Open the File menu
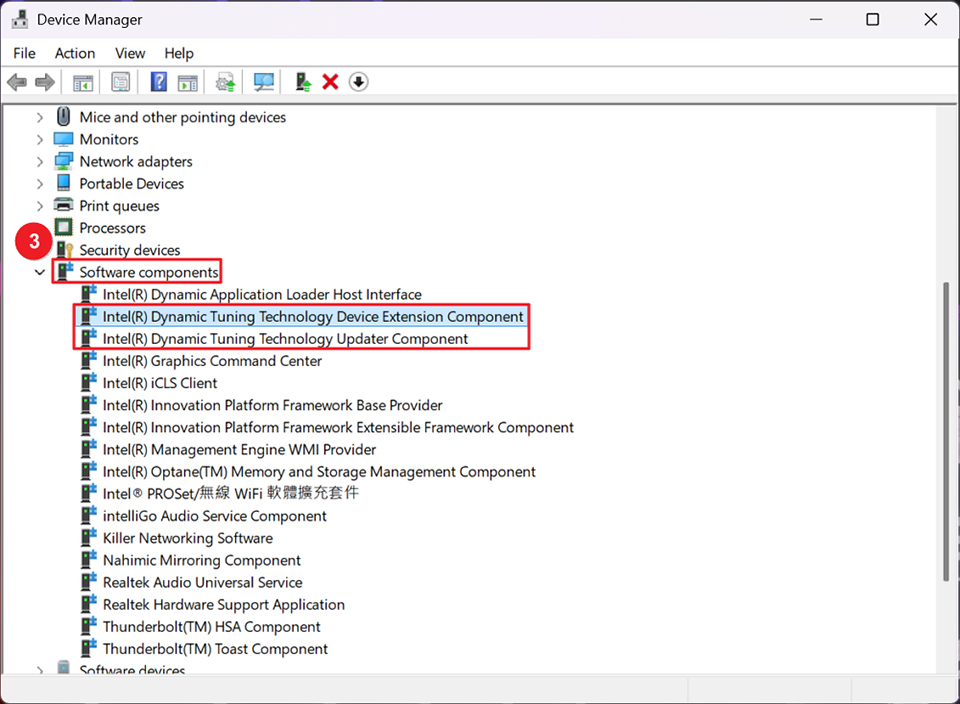 [24, 53]
